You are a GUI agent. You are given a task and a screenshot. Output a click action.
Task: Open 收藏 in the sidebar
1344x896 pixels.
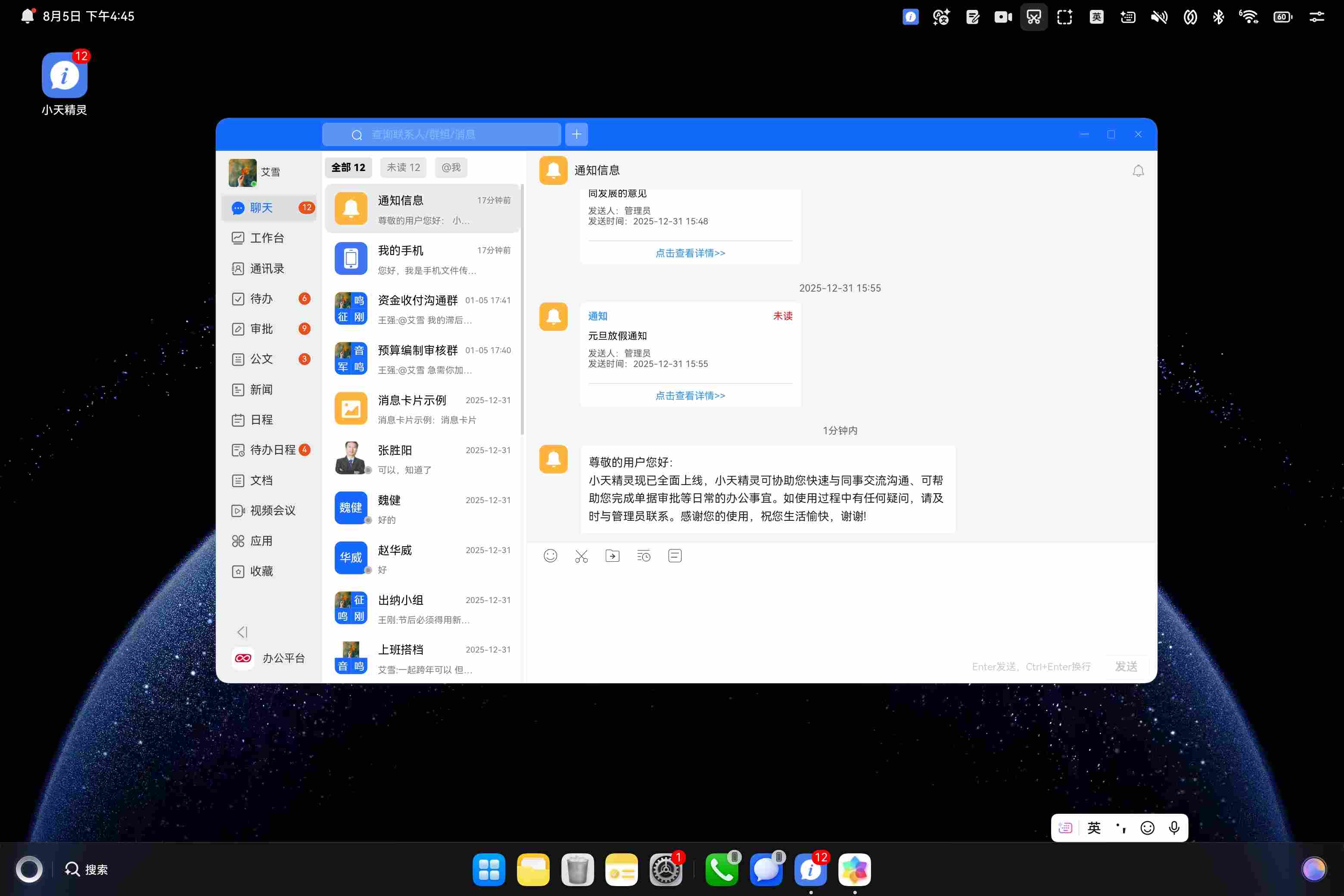[268, 571]
